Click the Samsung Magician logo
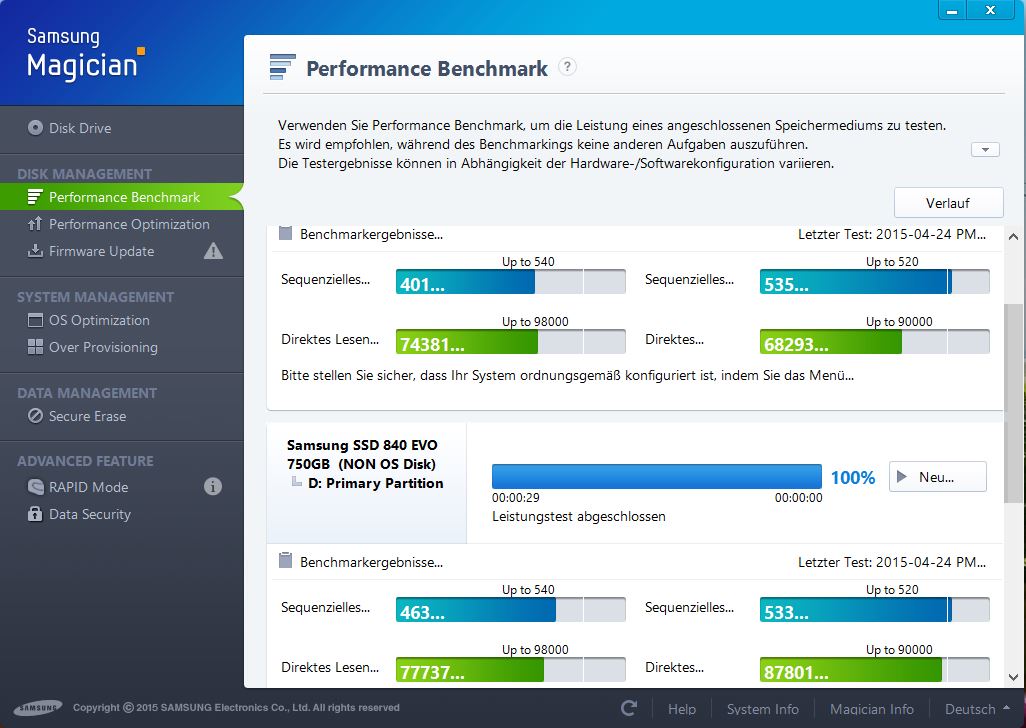The width and height of the screenshot is (1026, 728). (x=85, y=54)
